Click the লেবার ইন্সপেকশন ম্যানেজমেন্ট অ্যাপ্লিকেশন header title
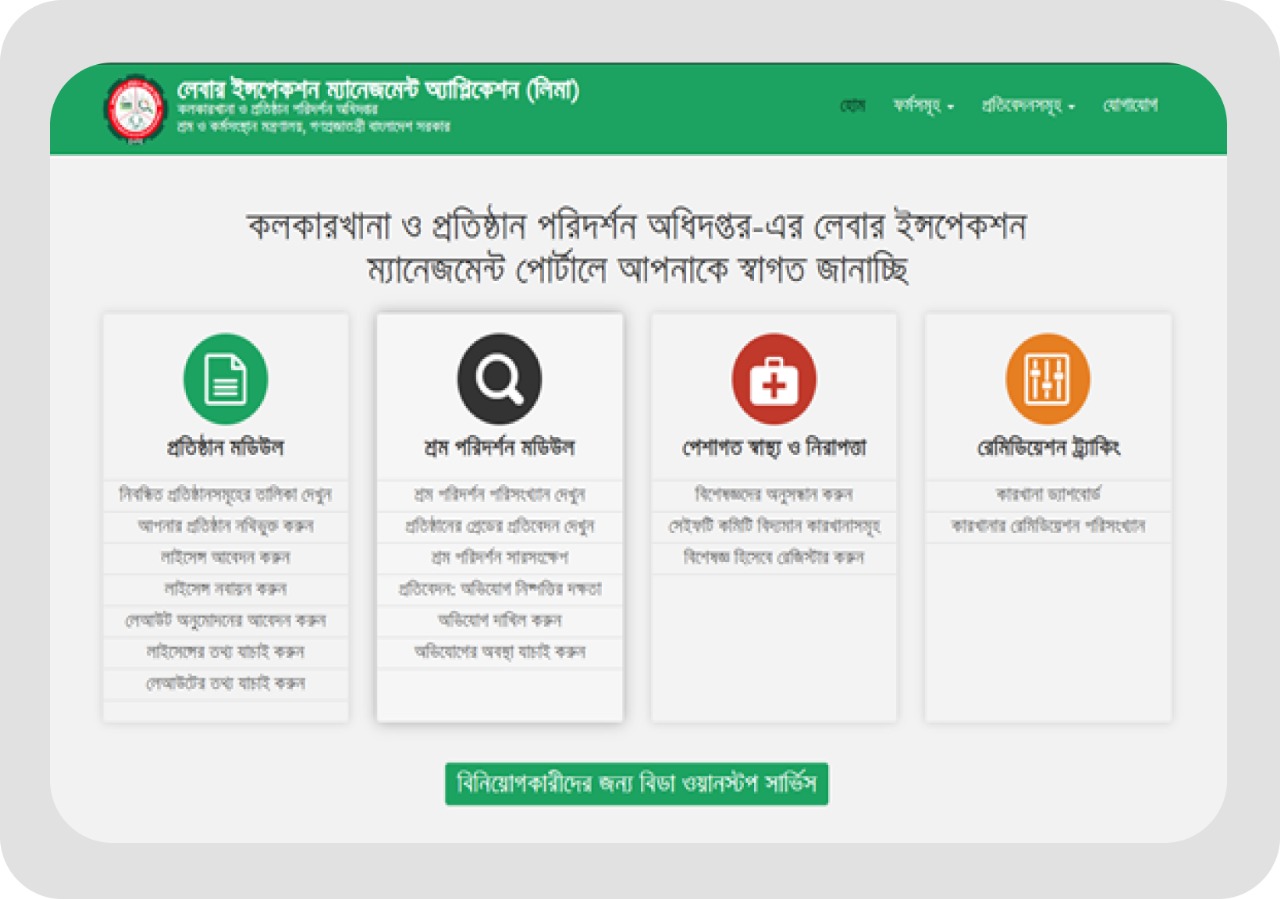 click(x=377, y=90)
